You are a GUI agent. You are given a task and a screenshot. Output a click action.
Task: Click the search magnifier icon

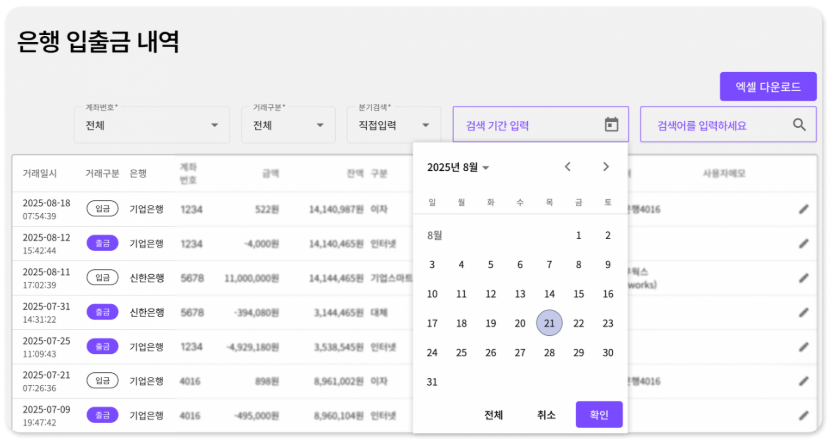pyautogui.click(x=799, y=125)
